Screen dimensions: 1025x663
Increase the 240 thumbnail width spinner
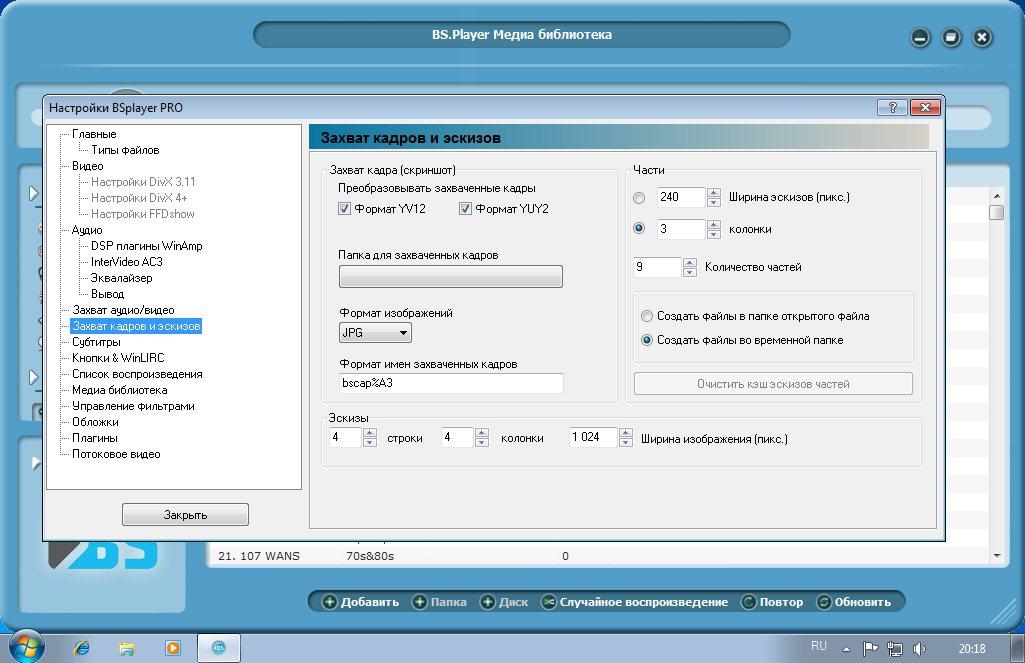(714, 193)
